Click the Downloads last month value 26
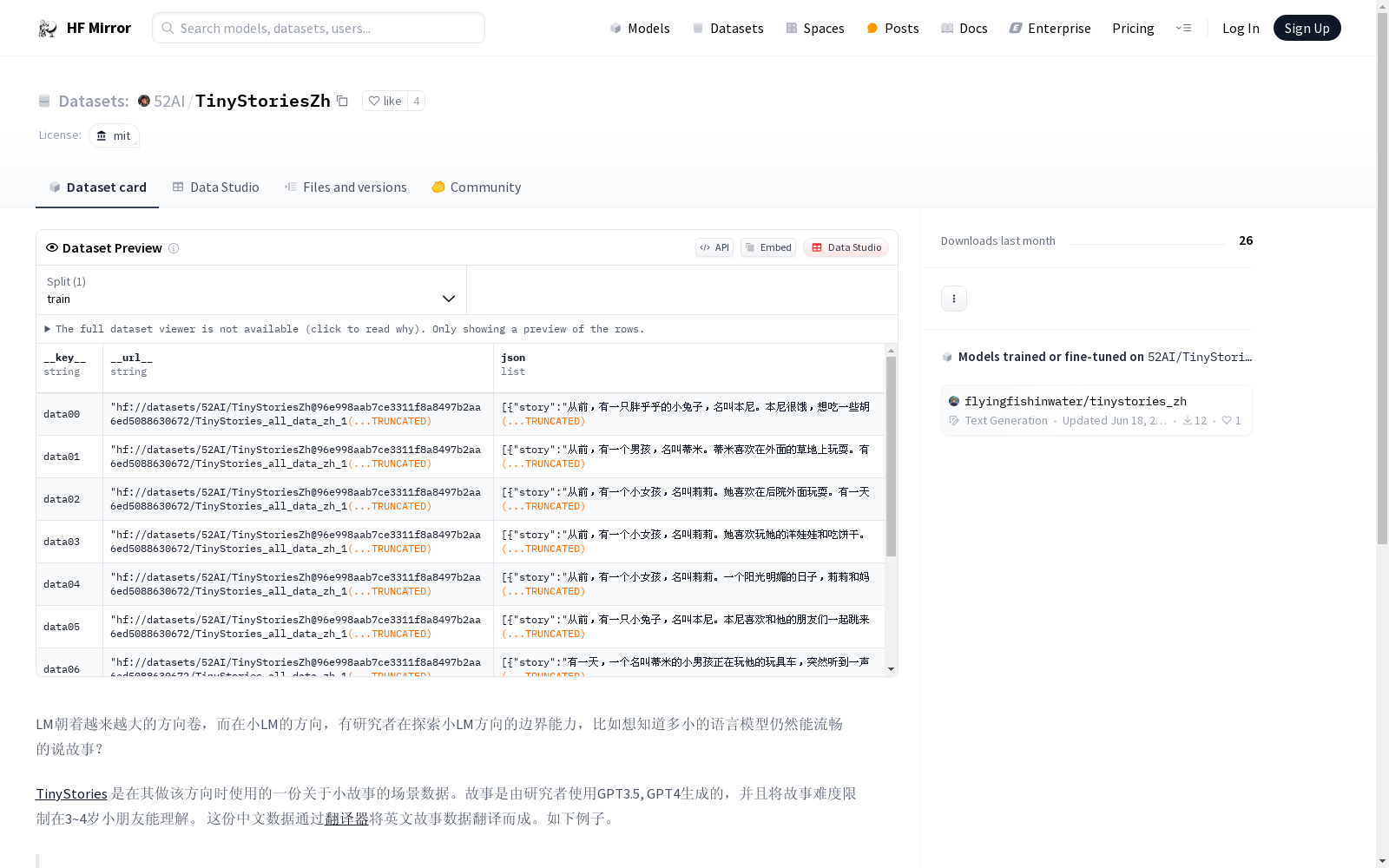This screenshot has height=868, width=1389. pyautogui.click(x=1246, y=240)
